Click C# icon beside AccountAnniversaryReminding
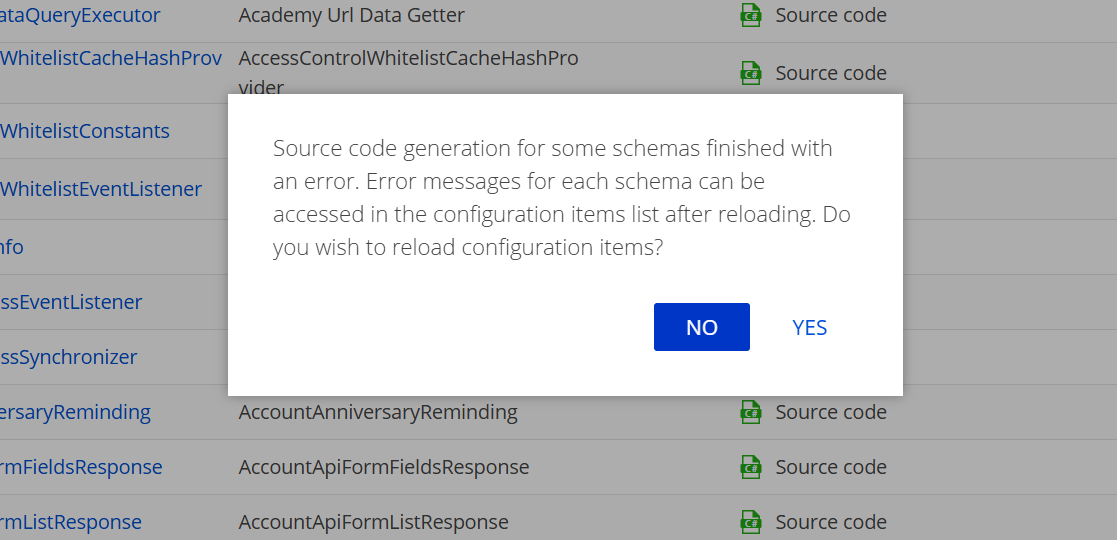Screen dimensions: 1117x540 pos(751,412)
